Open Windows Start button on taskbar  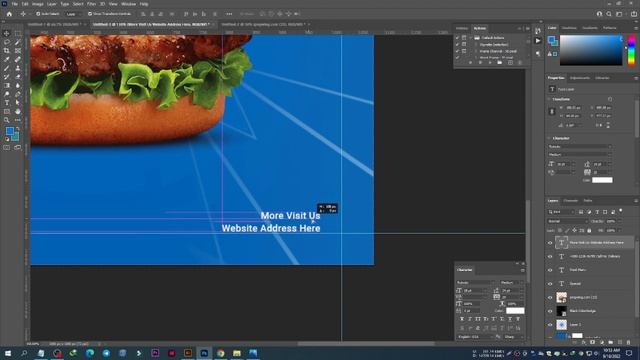tap(8, 353)
